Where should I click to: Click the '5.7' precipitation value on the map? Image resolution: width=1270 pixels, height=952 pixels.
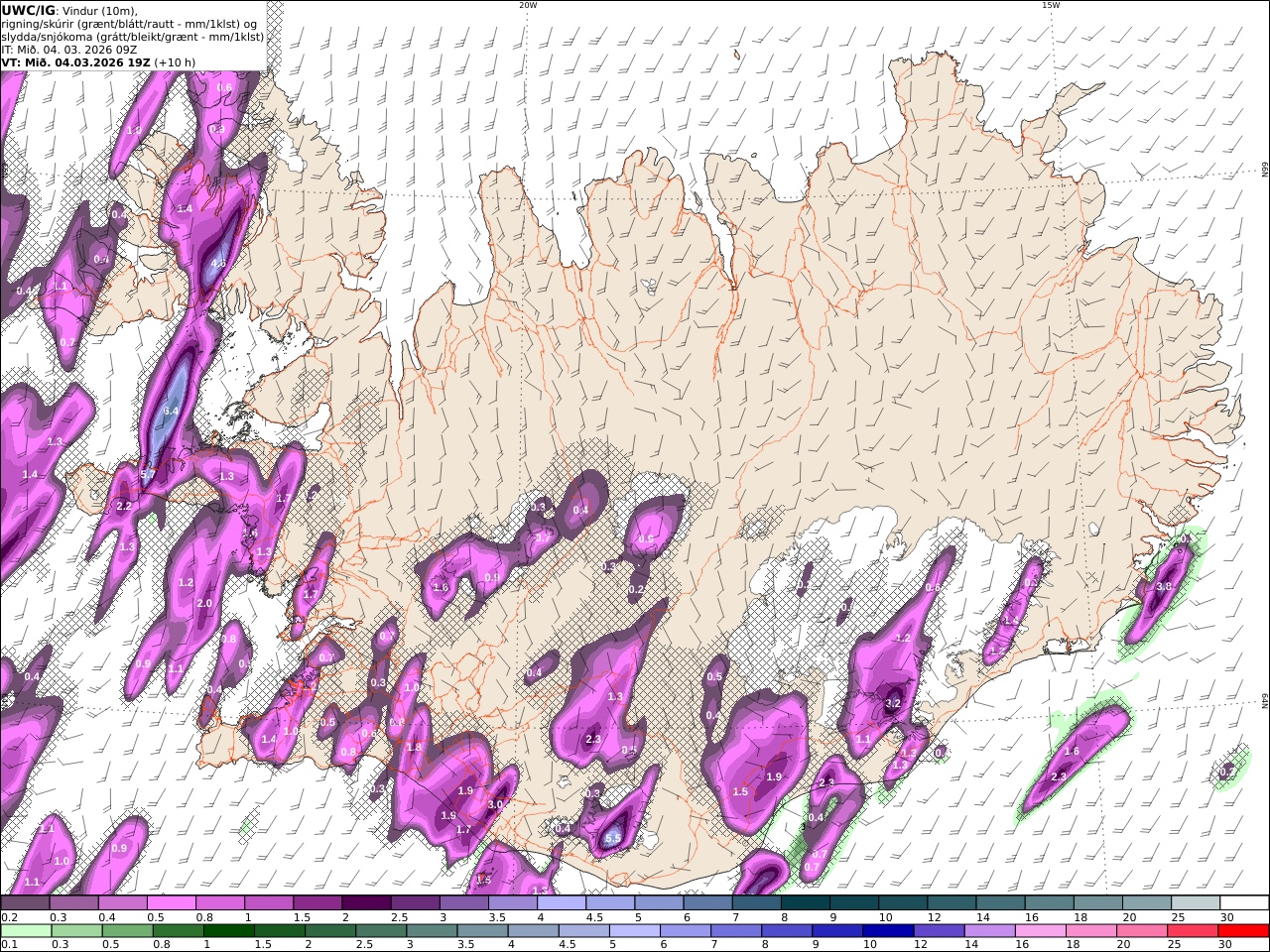pos(148,475)
